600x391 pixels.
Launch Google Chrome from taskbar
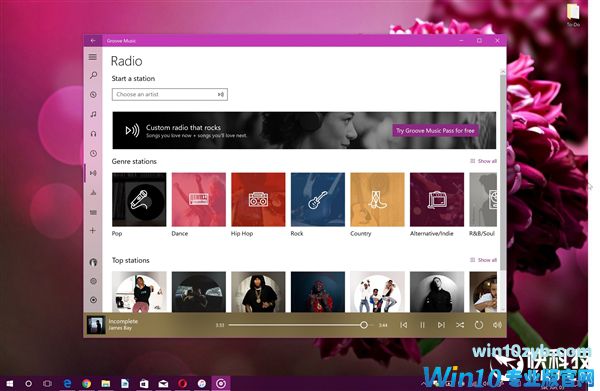click(x=86, y=383)
